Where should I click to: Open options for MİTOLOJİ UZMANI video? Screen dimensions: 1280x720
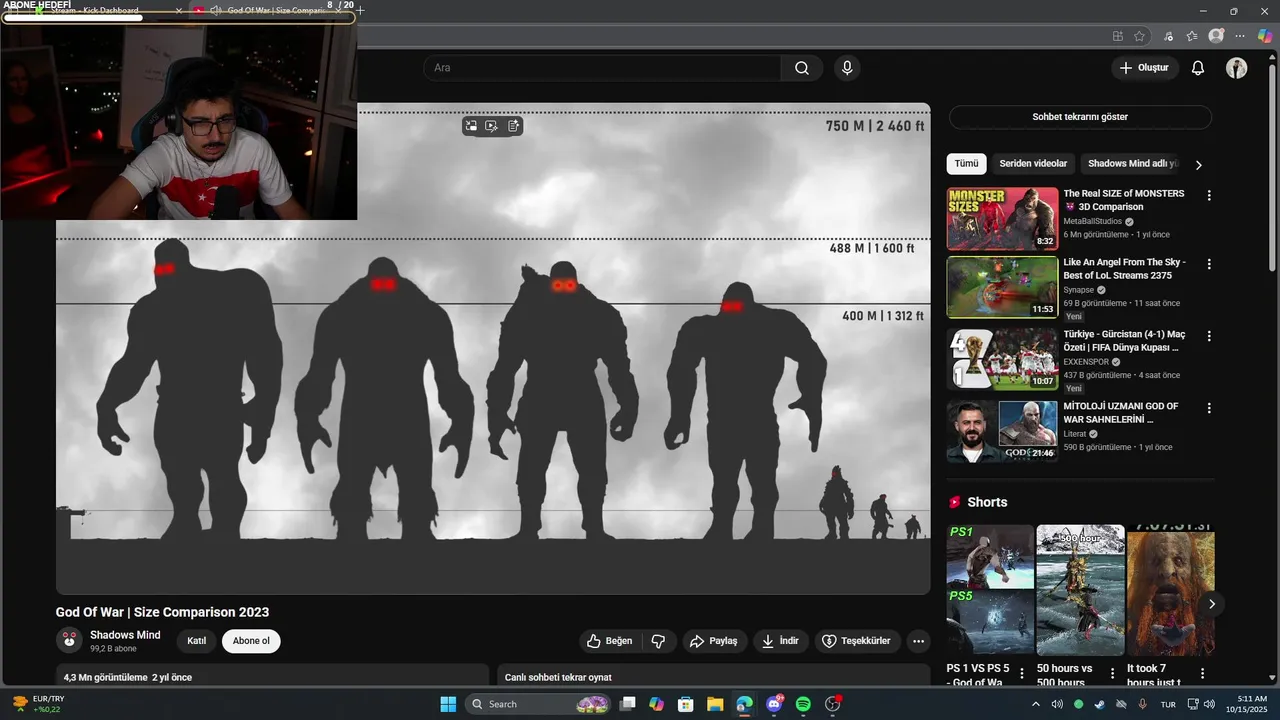[1209, 408]
